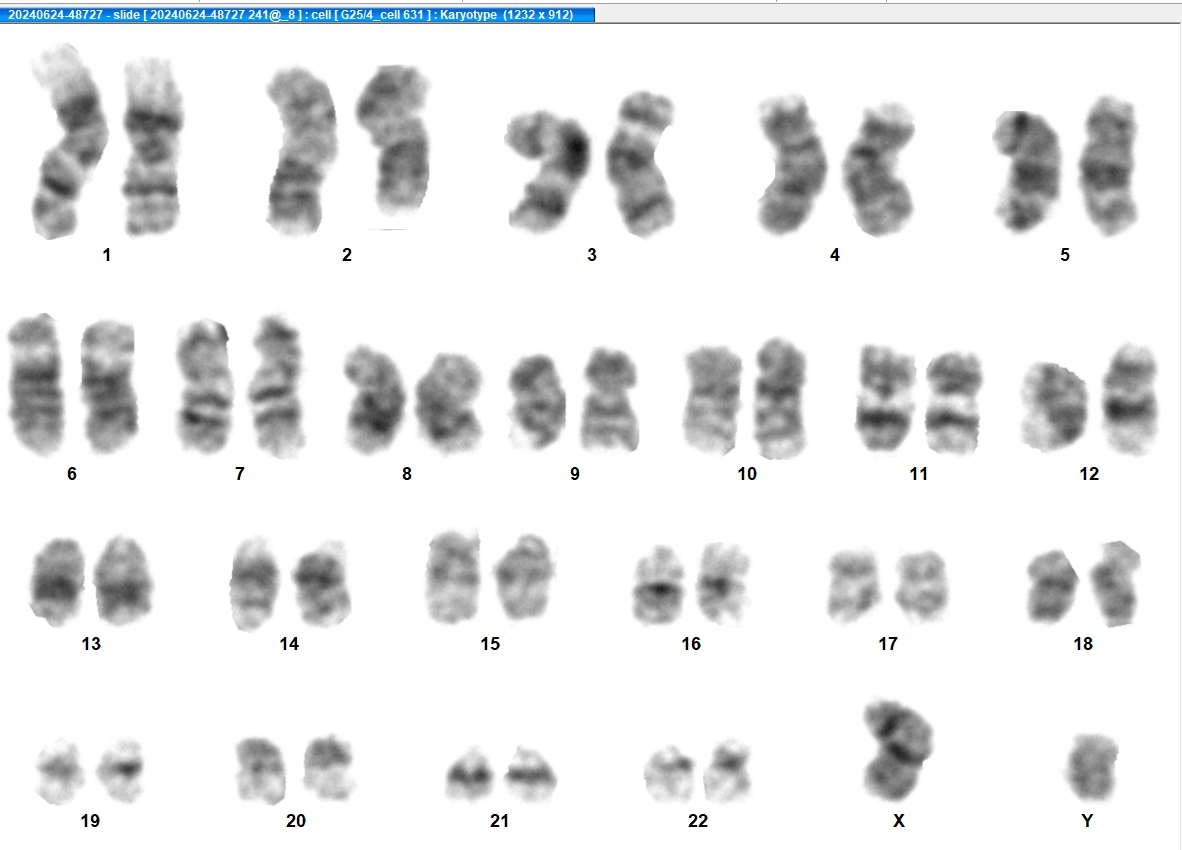The height and width of the screenshot is (850, 1182).
Task: Click the "18" pair label
Action: pos(1083,644)
